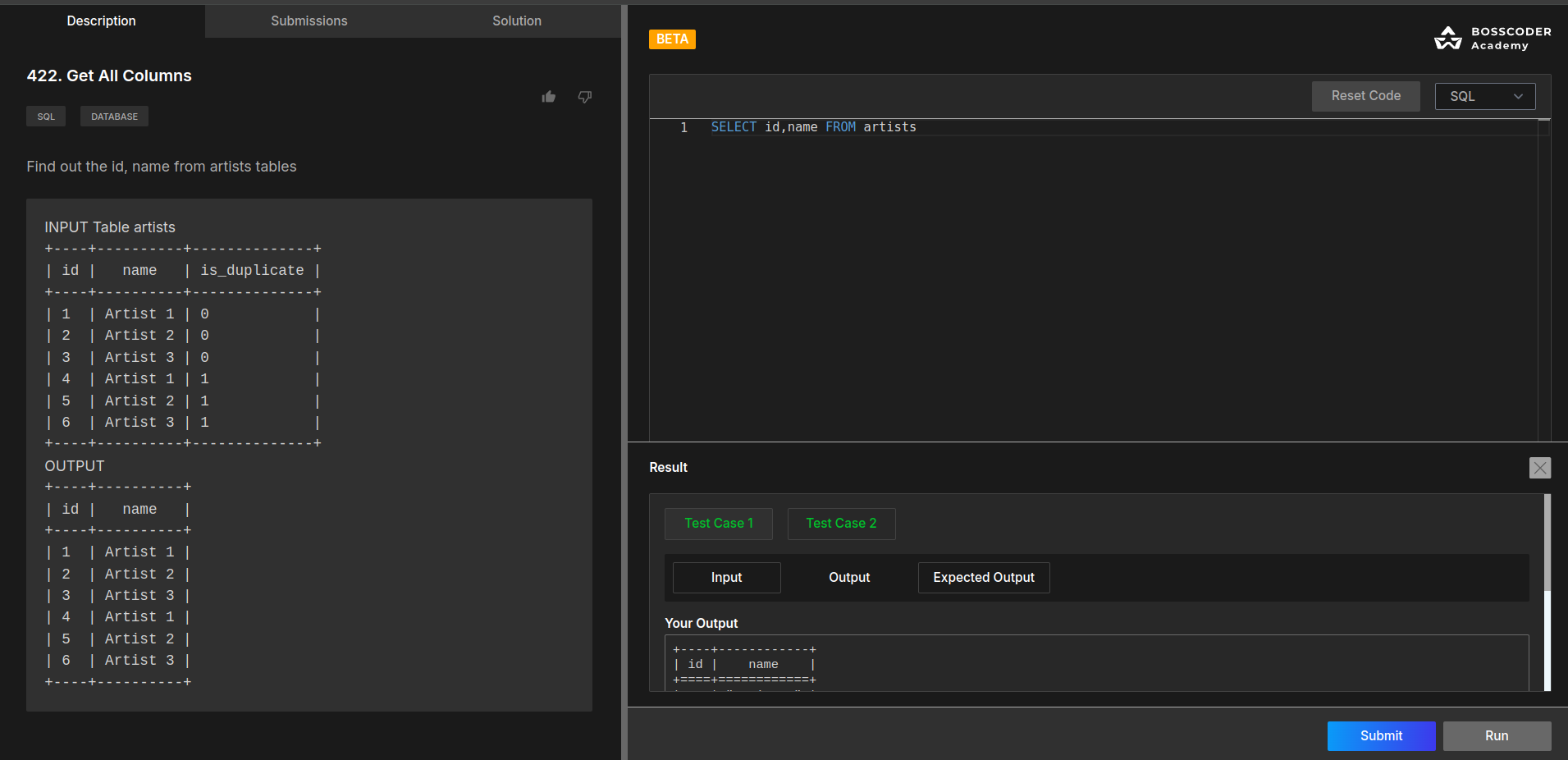
Task: Run the SQL query
Action: coord(1497,736)
